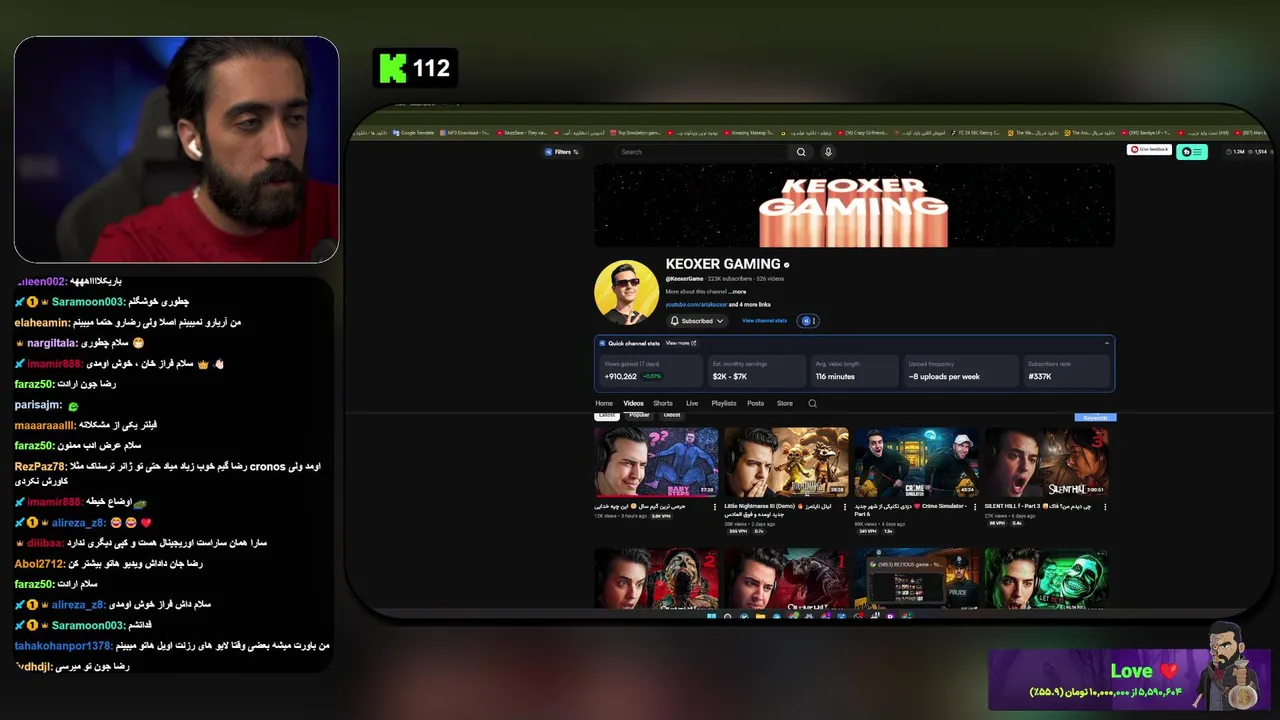Select the Popular sort chip
The width and height of the screenshot is (1280, 720).
(x=639, y=415)
